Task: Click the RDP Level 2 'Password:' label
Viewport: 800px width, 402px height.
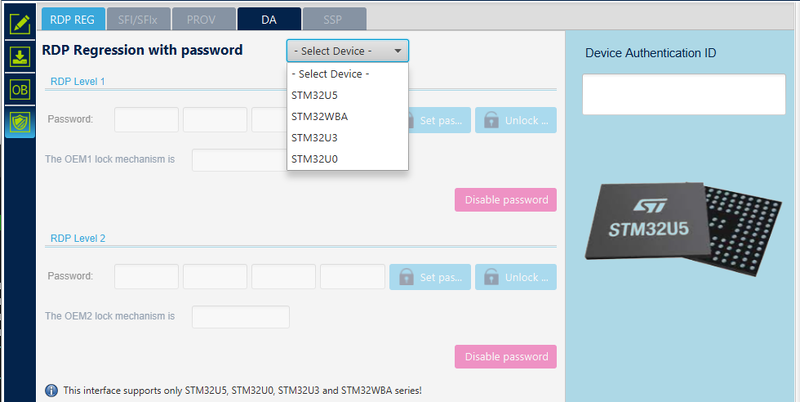Action: (70, 276)
